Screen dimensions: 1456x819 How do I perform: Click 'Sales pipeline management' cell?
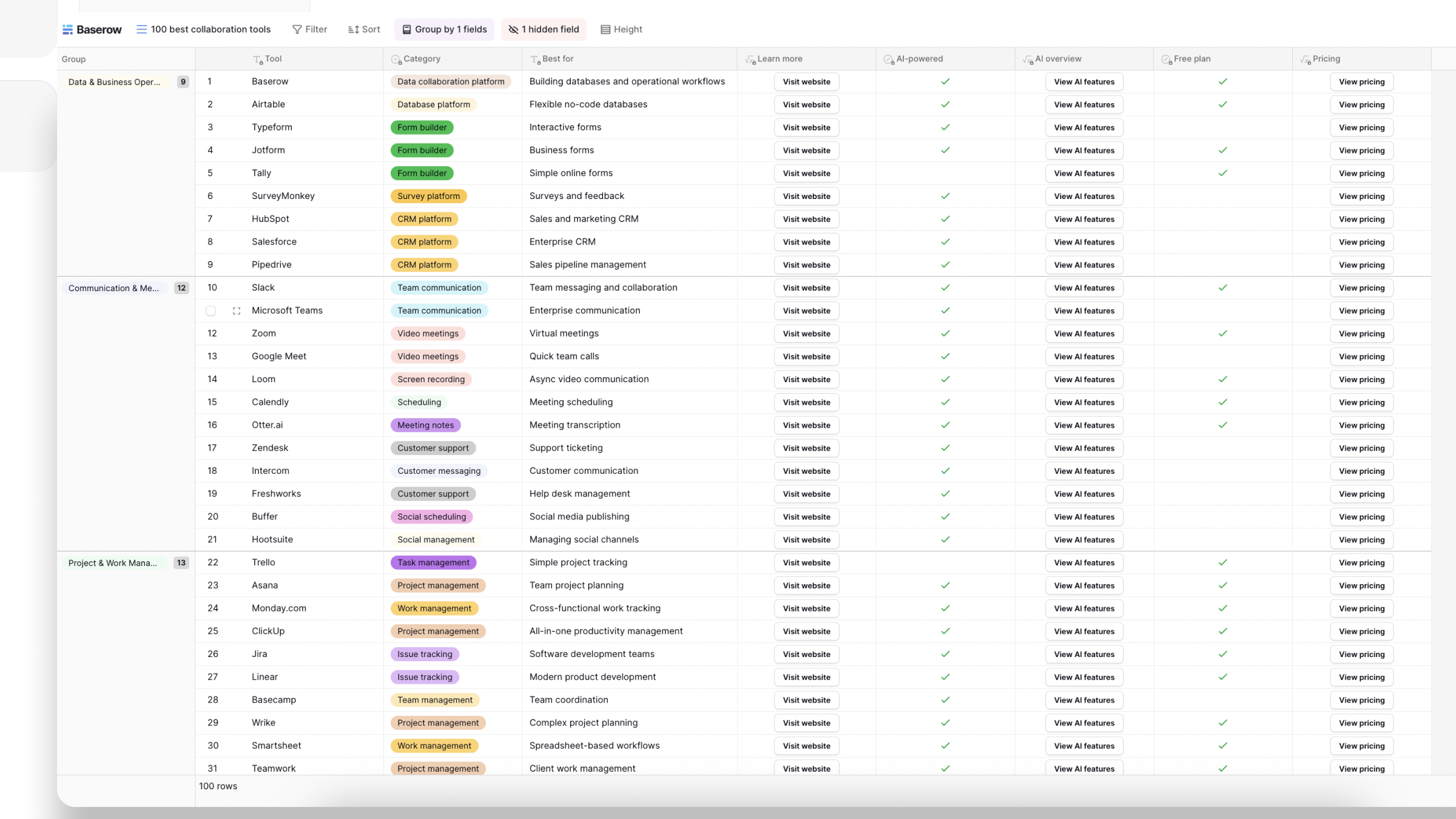pos(630,265)
